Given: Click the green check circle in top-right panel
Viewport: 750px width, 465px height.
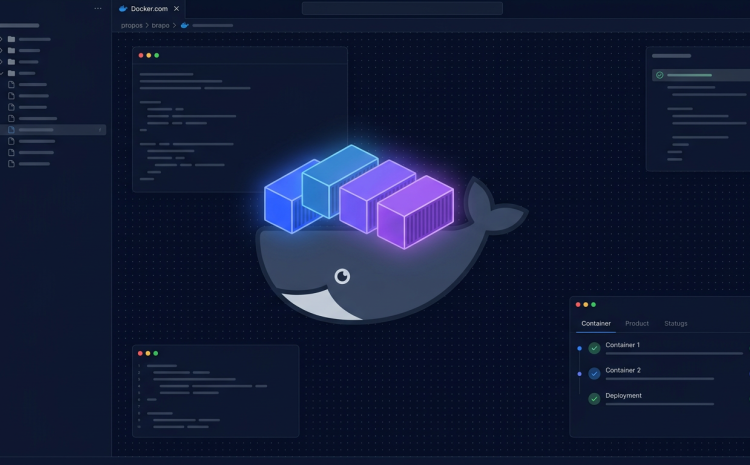Looking at the screenshot, I should click(x=660, y=75).
